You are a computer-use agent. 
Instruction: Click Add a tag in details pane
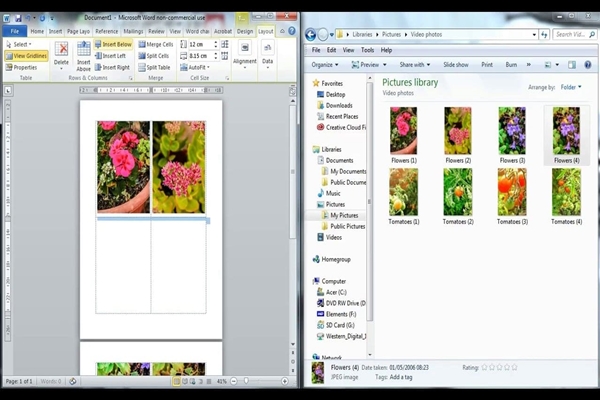(x=401, y=377)
